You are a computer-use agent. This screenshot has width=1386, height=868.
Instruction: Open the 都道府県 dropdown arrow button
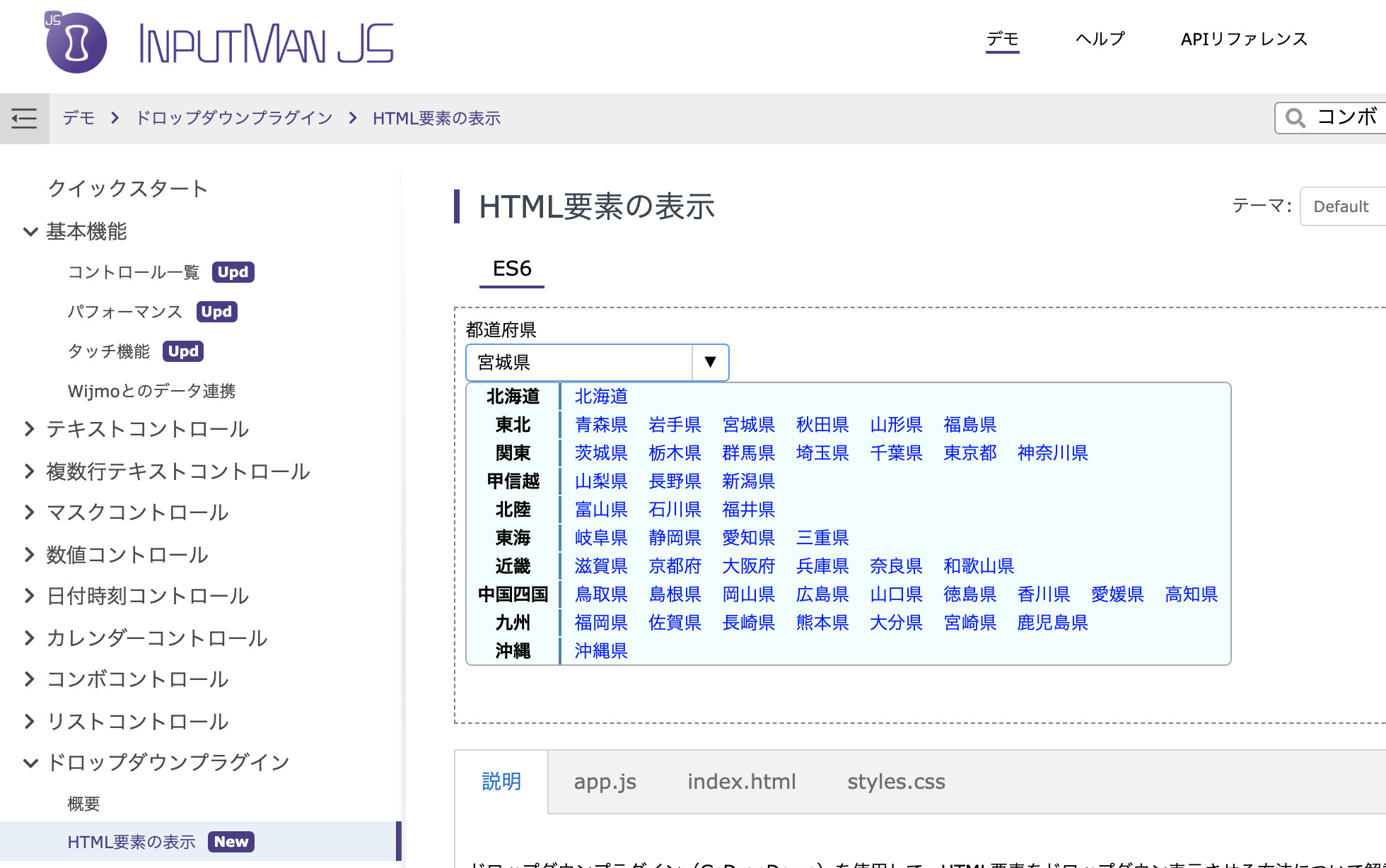pos(710,363)
